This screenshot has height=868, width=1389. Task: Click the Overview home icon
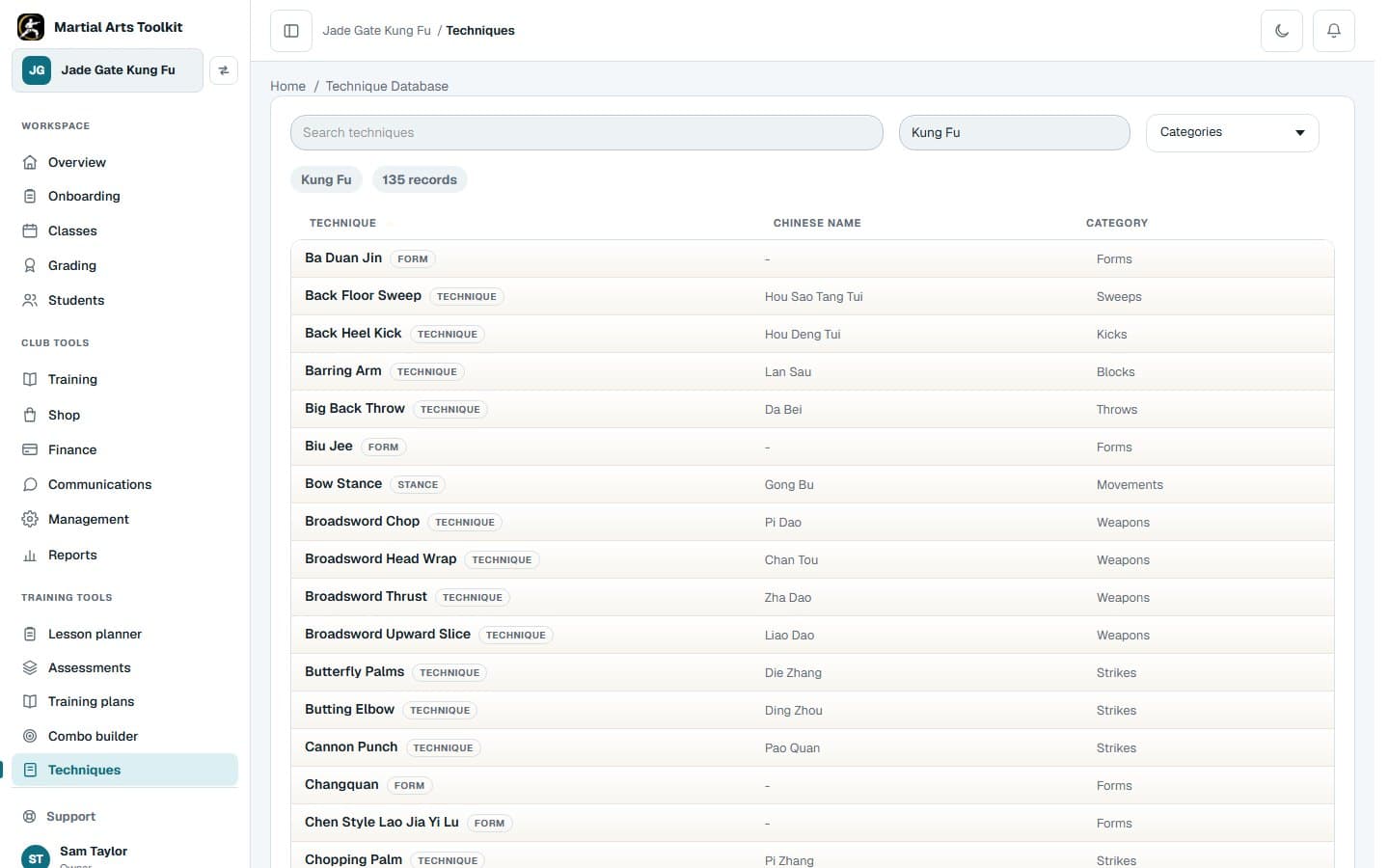30,162
